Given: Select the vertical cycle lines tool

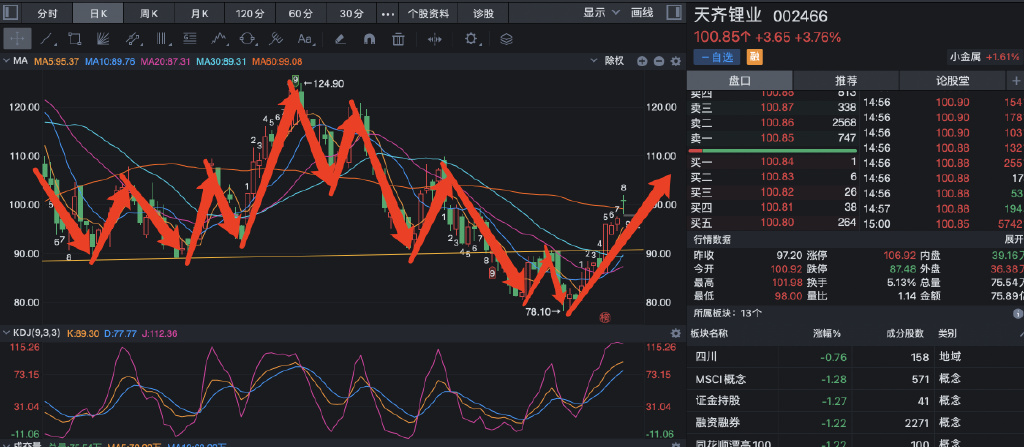Looking at the screenshot, I should tap(163, 39).
